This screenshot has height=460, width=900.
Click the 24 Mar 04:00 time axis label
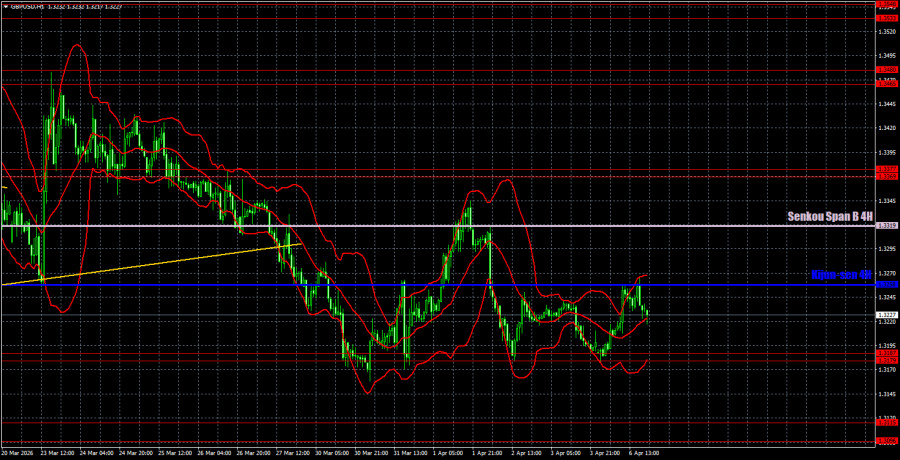coord(98,453)
